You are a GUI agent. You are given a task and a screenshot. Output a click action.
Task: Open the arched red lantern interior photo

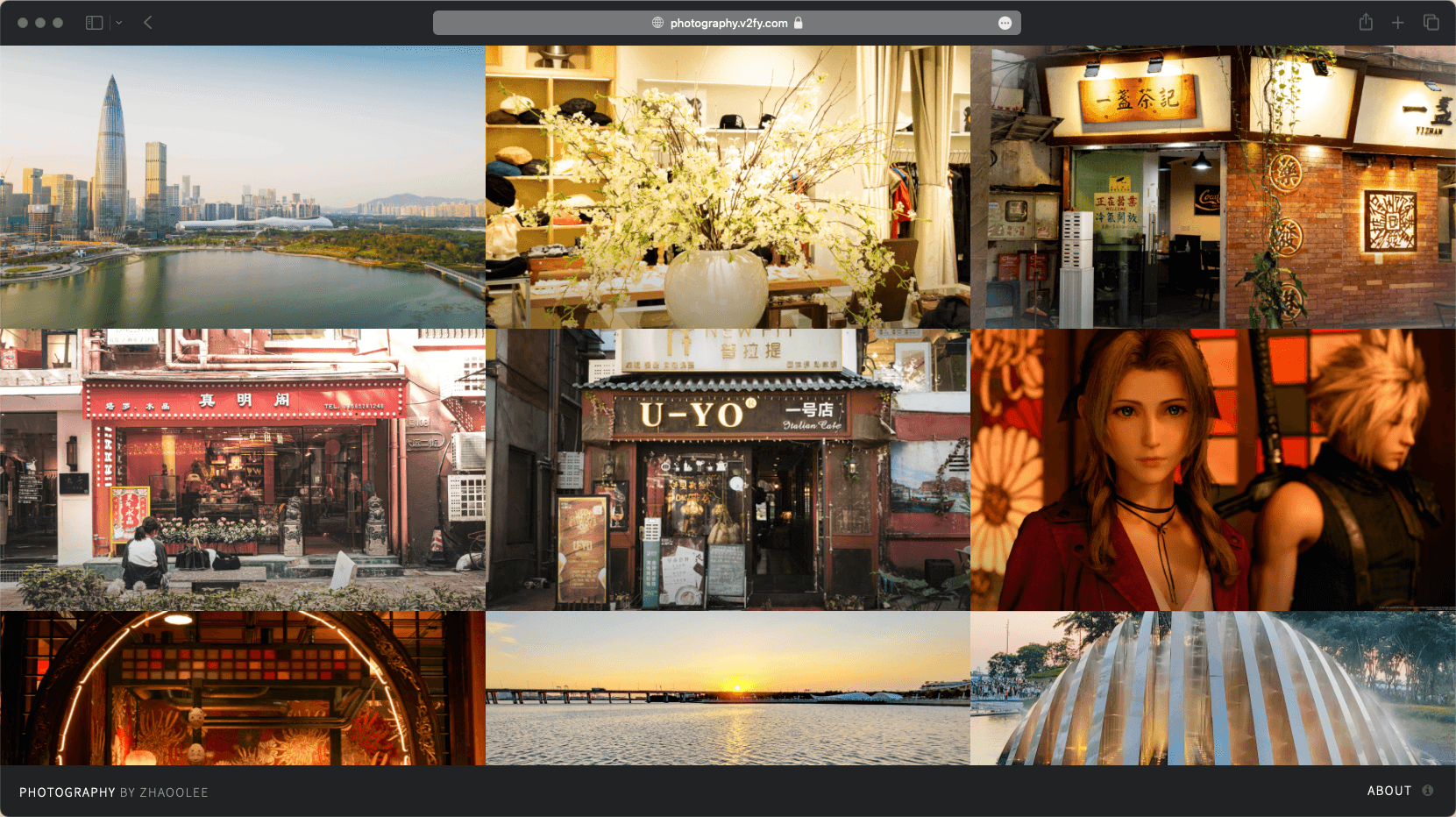(242, 688)
